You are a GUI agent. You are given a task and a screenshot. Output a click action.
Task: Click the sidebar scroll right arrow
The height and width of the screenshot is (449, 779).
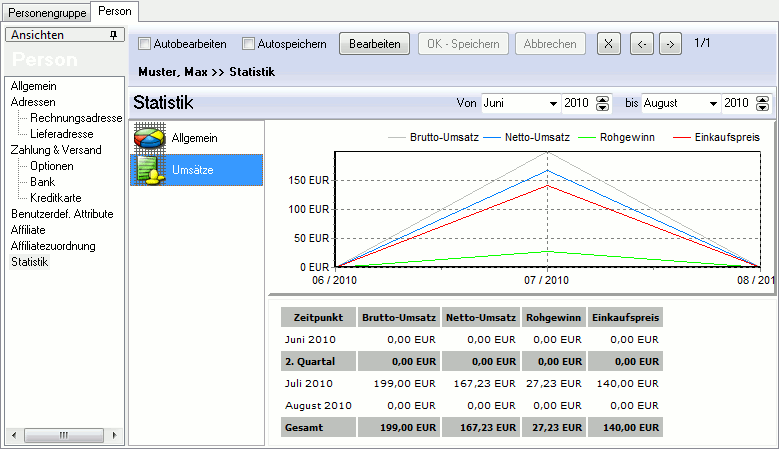click(x=115, y=436)
